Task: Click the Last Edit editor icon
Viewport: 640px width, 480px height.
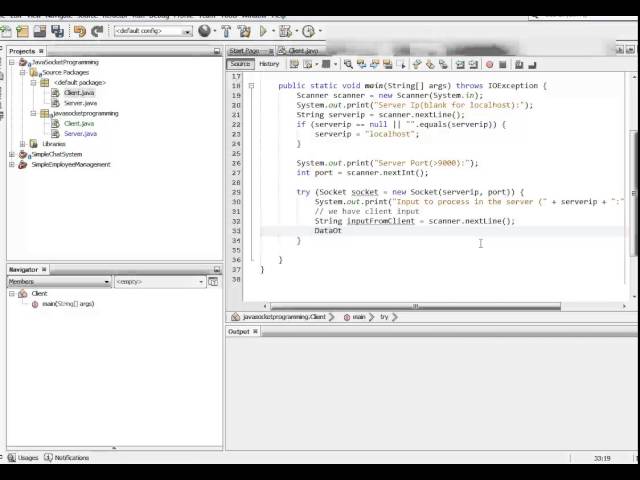Action: coord(294,64)
